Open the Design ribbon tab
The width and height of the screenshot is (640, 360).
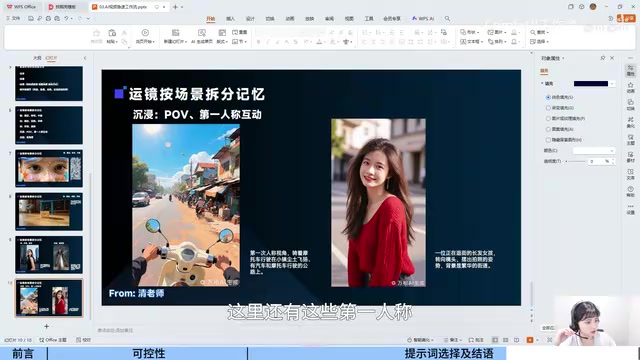pos(250,19)
